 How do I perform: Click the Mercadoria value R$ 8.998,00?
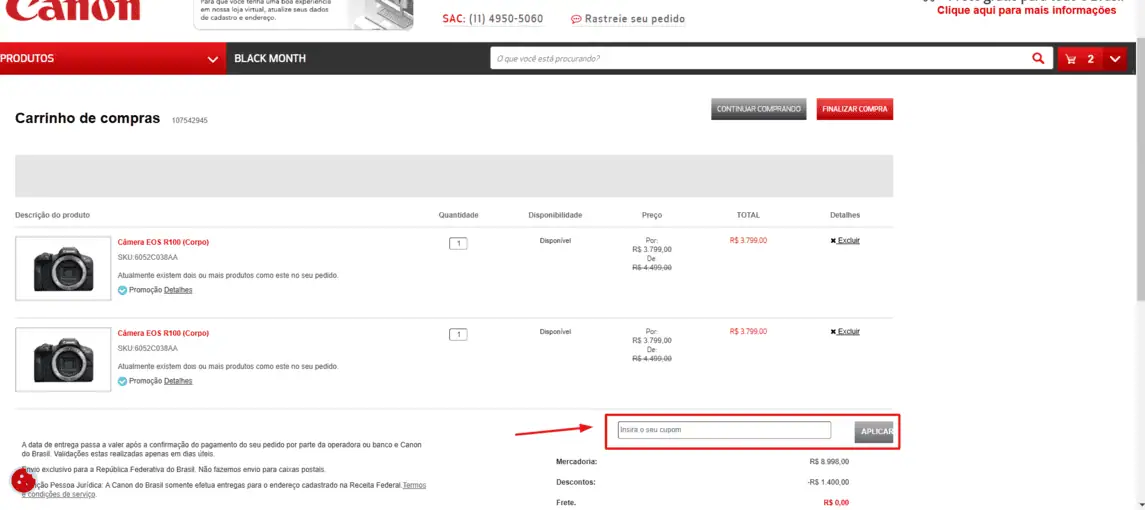click(830, 462)
